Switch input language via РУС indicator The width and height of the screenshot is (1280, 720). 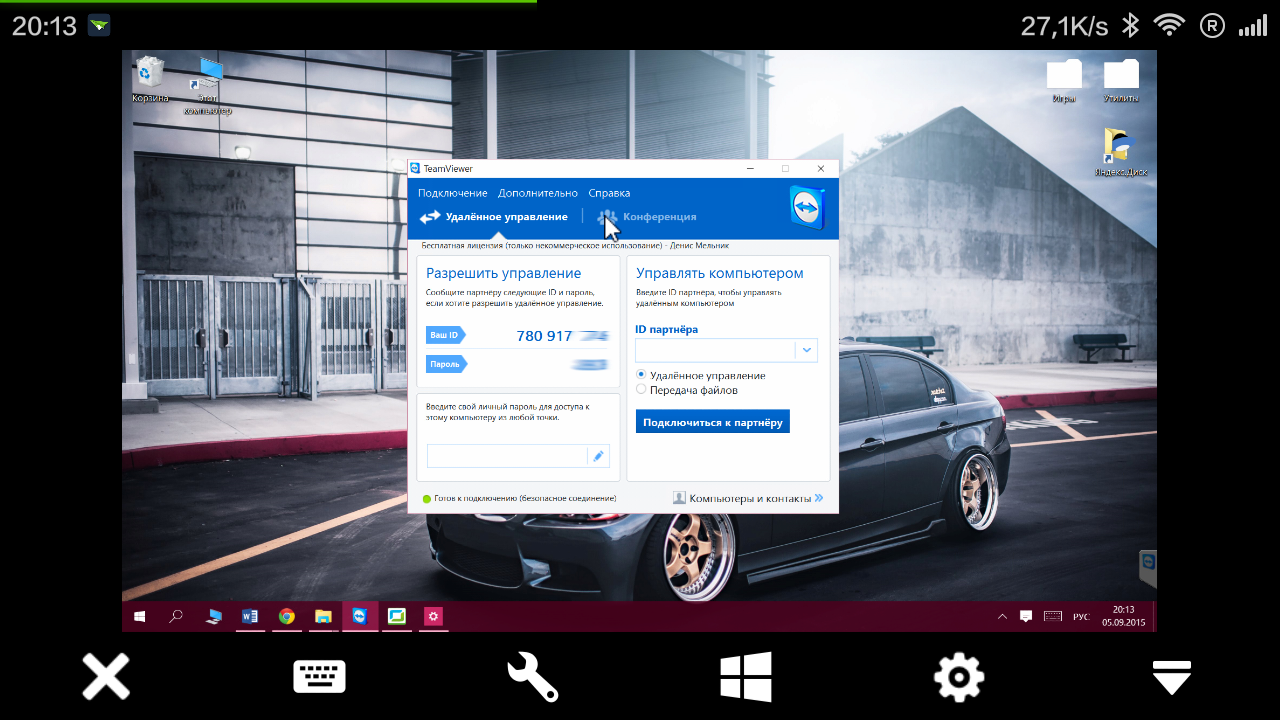click(1081, 617)
